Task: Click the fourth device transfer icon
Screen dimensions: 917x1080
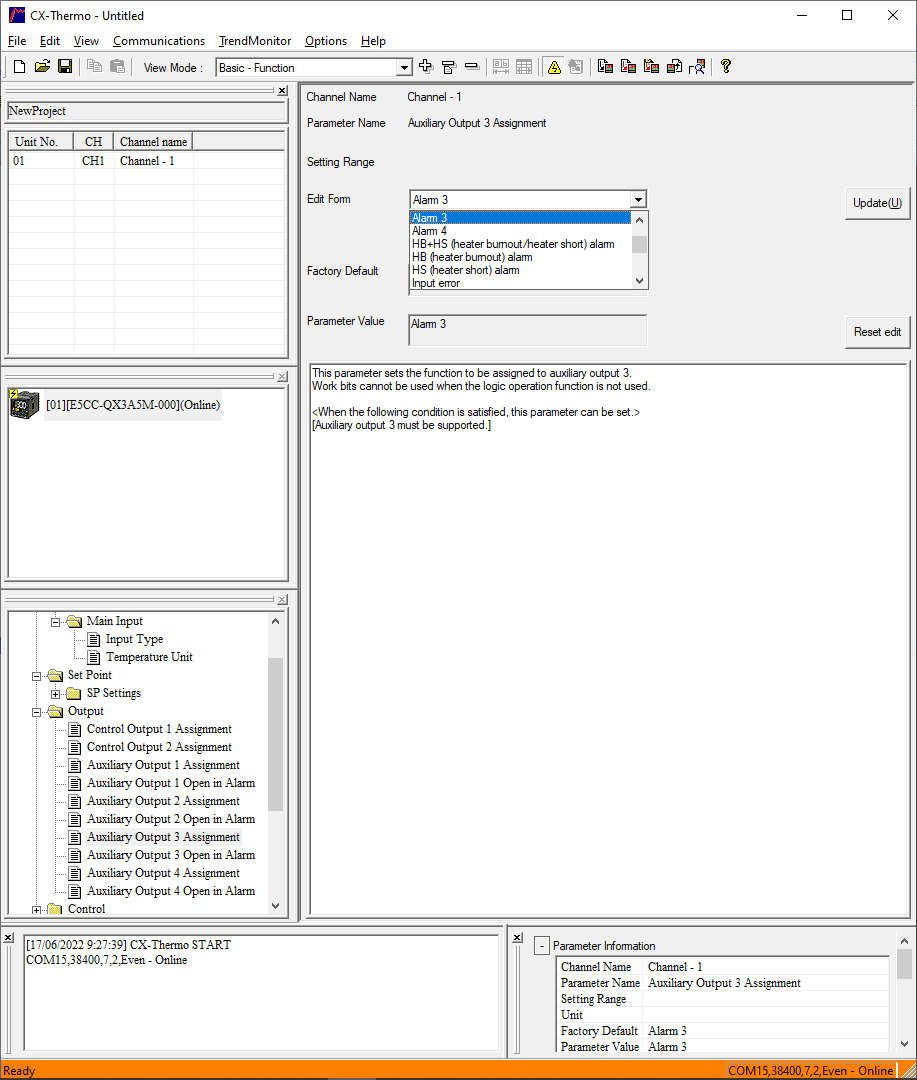Action: 674,67
